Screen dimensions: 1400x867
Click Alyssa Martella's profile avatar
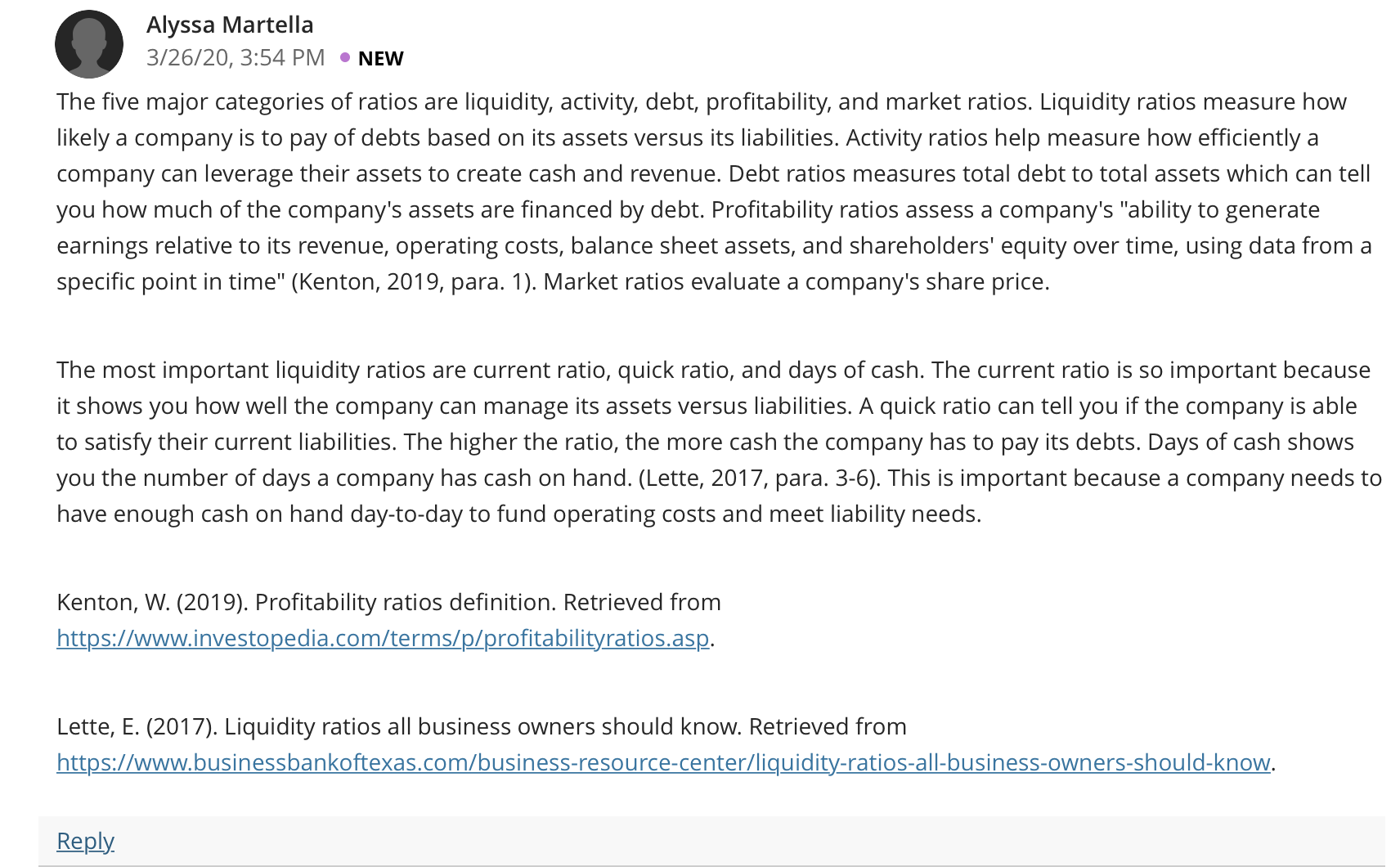(x=89, y=44)
